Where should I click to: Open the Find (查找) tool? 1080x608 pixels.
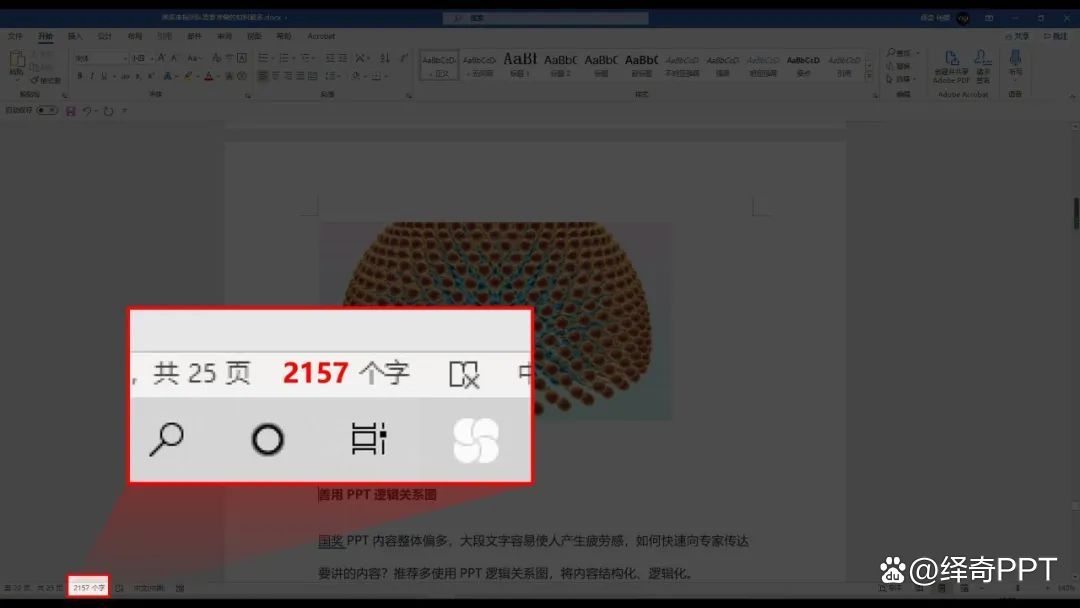coord(898,53)
